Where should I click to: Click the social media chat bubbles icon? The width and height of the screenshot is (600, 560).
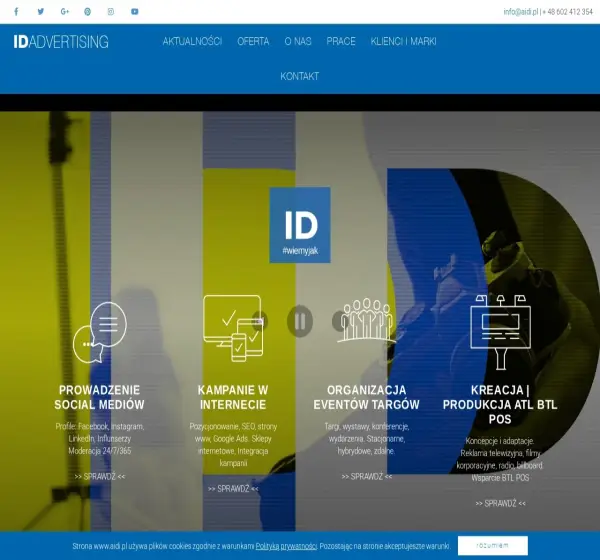[100, 332]
